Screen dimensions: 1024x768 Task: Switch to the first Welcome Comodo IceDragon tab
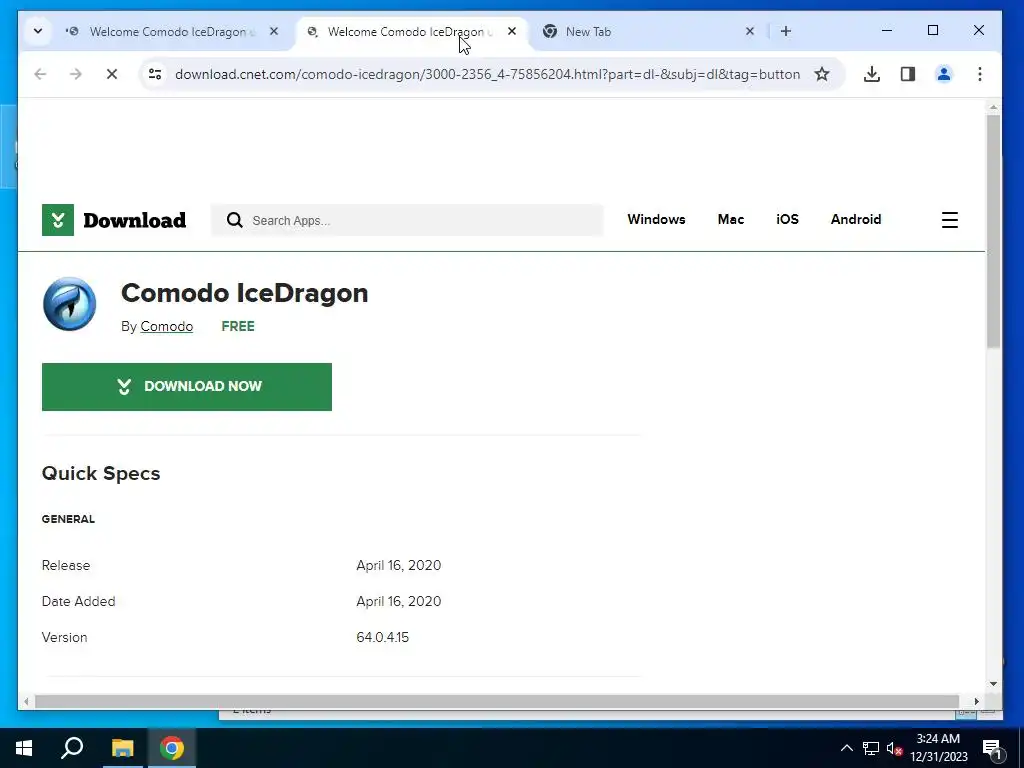pyautogui.click(x=173, y=31)
